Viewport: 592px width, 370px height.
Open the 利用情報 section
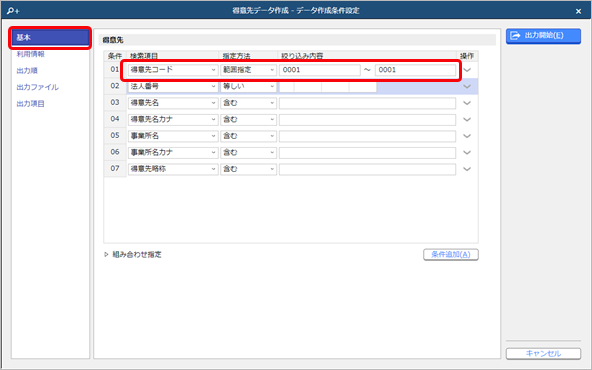coord(31,54)
